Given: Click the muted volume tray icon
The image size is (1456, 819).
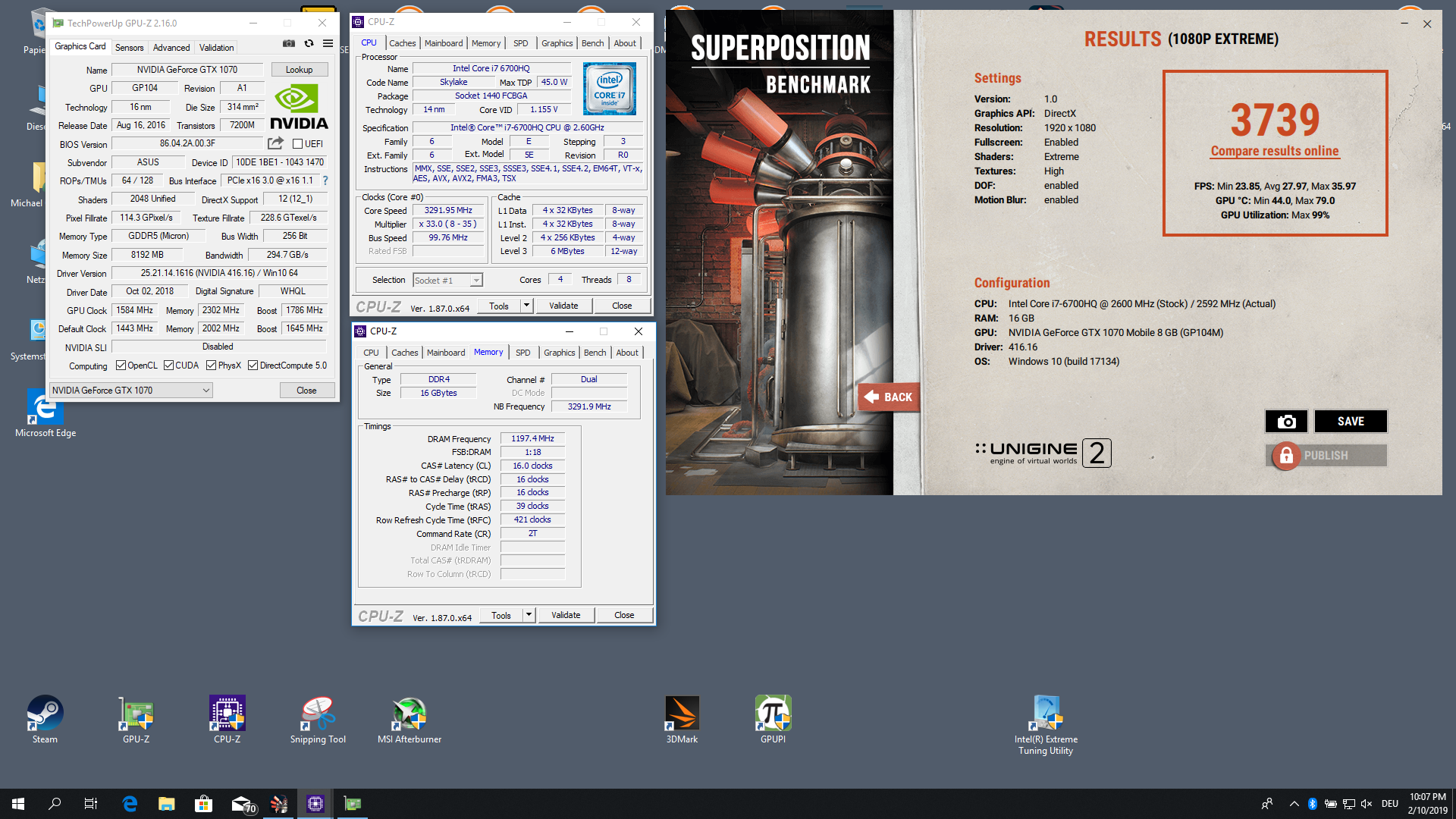Looking at the screenshot, I should coord(1367,804).
